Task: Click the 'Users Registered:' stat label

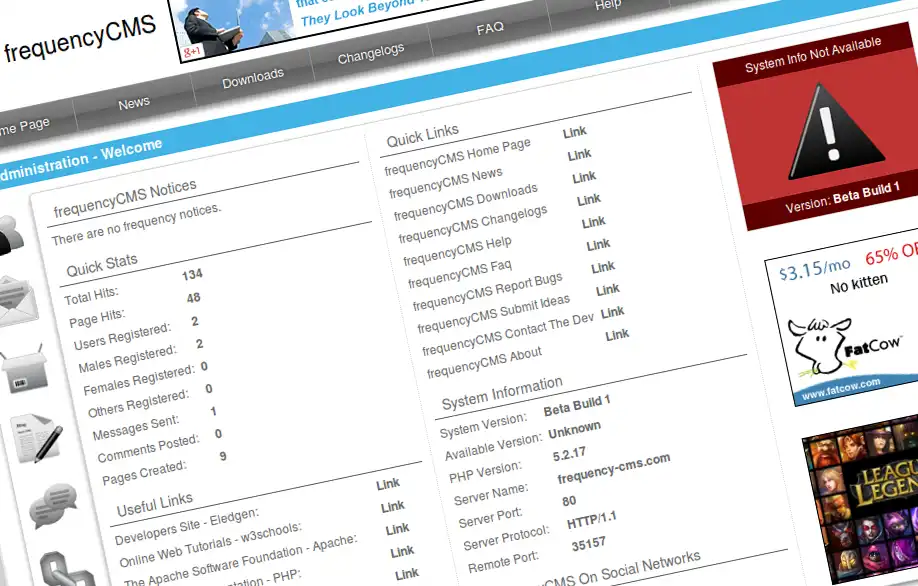Action: coord(122,336)
